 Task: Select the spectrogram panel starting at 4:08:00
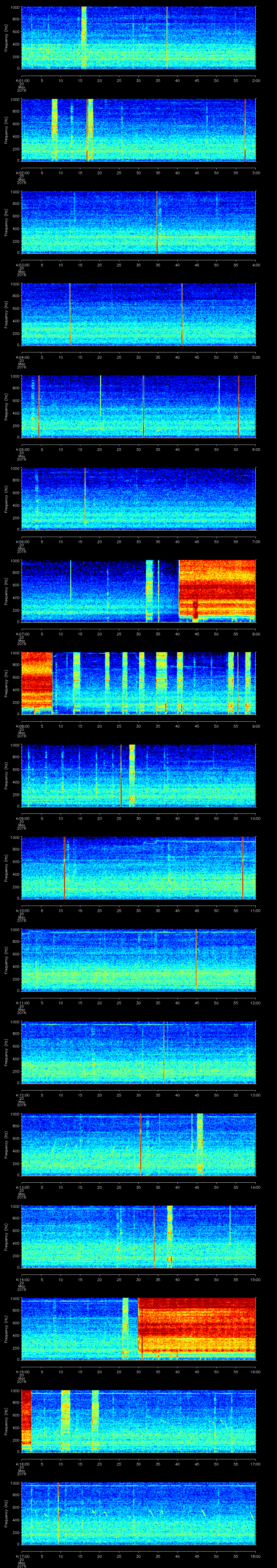point(139,683)
